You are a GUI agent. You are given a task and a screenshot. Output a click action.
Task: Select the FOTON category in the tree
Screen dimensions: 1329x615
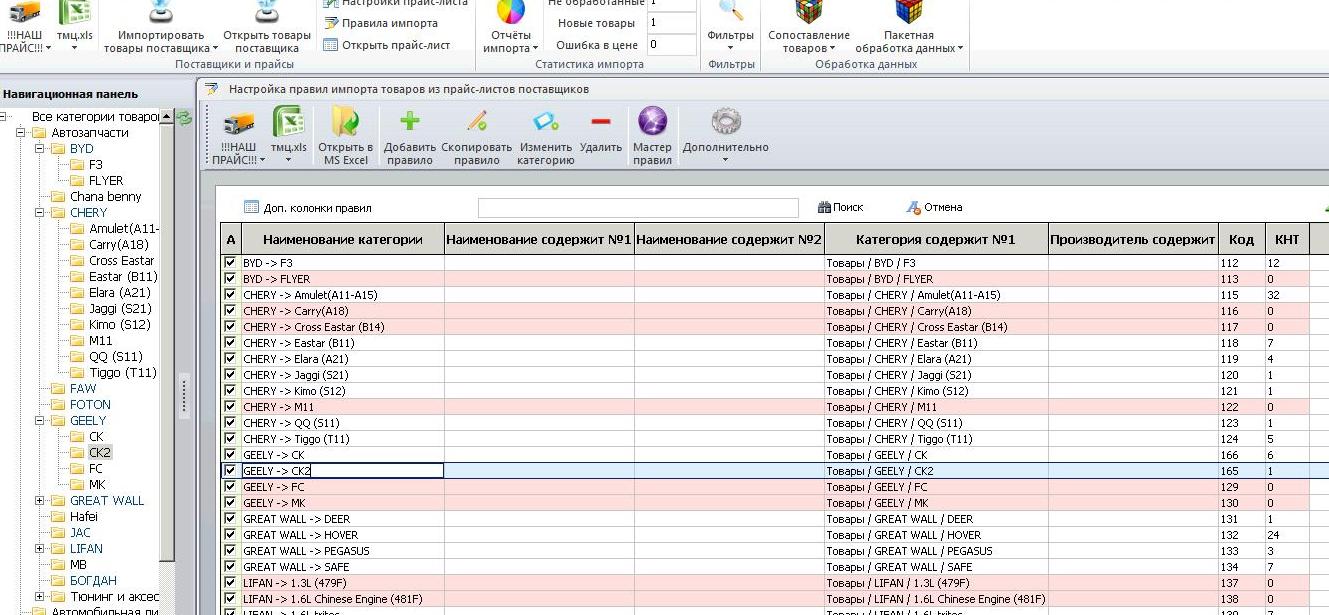pyautogui.click(x=90, y=405)
